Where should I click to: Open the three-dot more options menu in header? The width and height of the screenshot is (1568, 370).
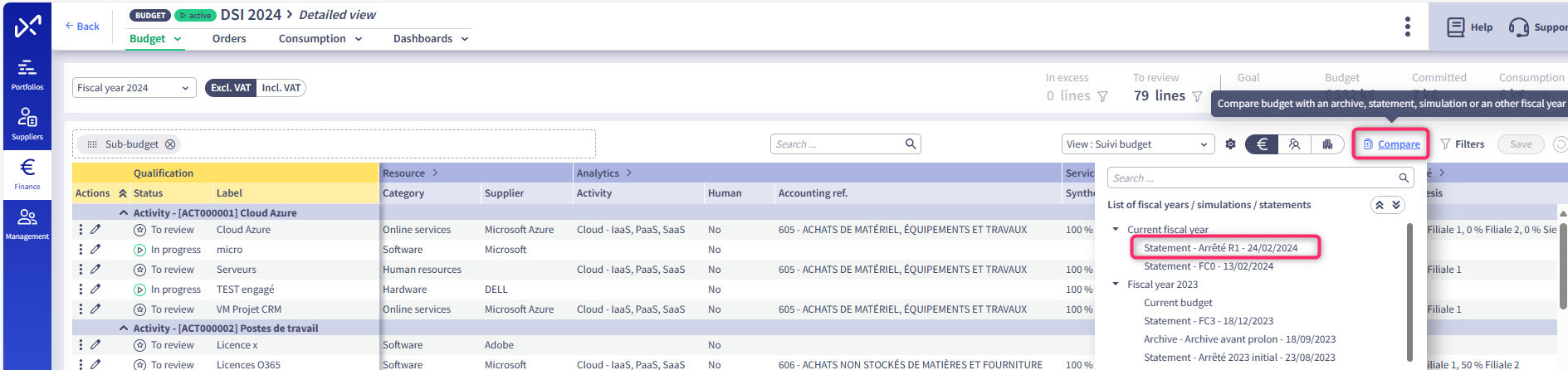click(x=1407, y=27)
